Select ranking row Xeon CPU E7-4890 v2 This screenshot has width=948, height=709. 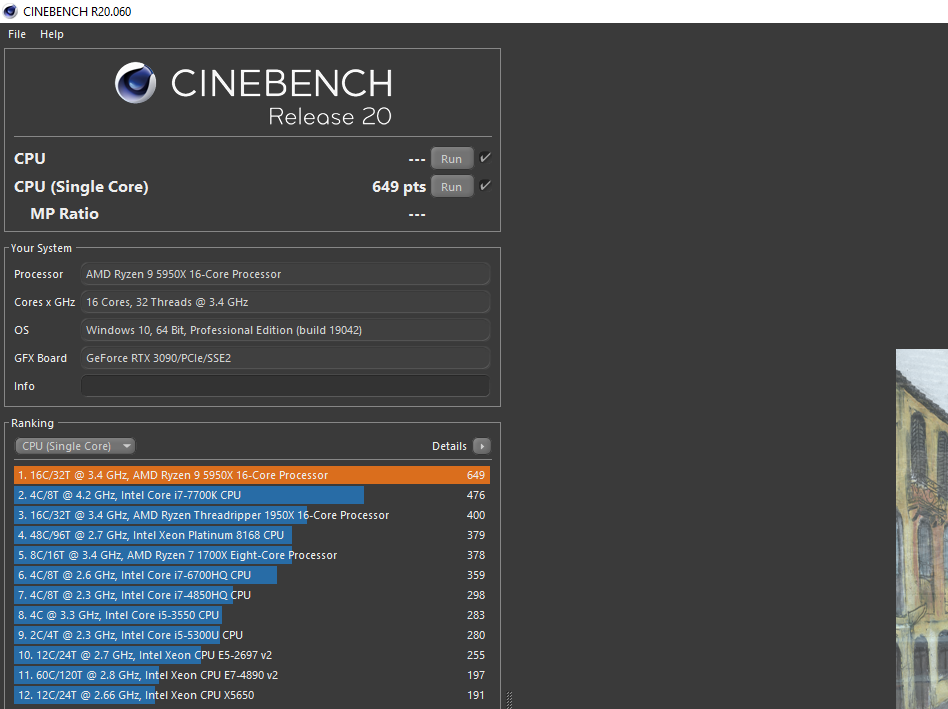click(252, 675)
